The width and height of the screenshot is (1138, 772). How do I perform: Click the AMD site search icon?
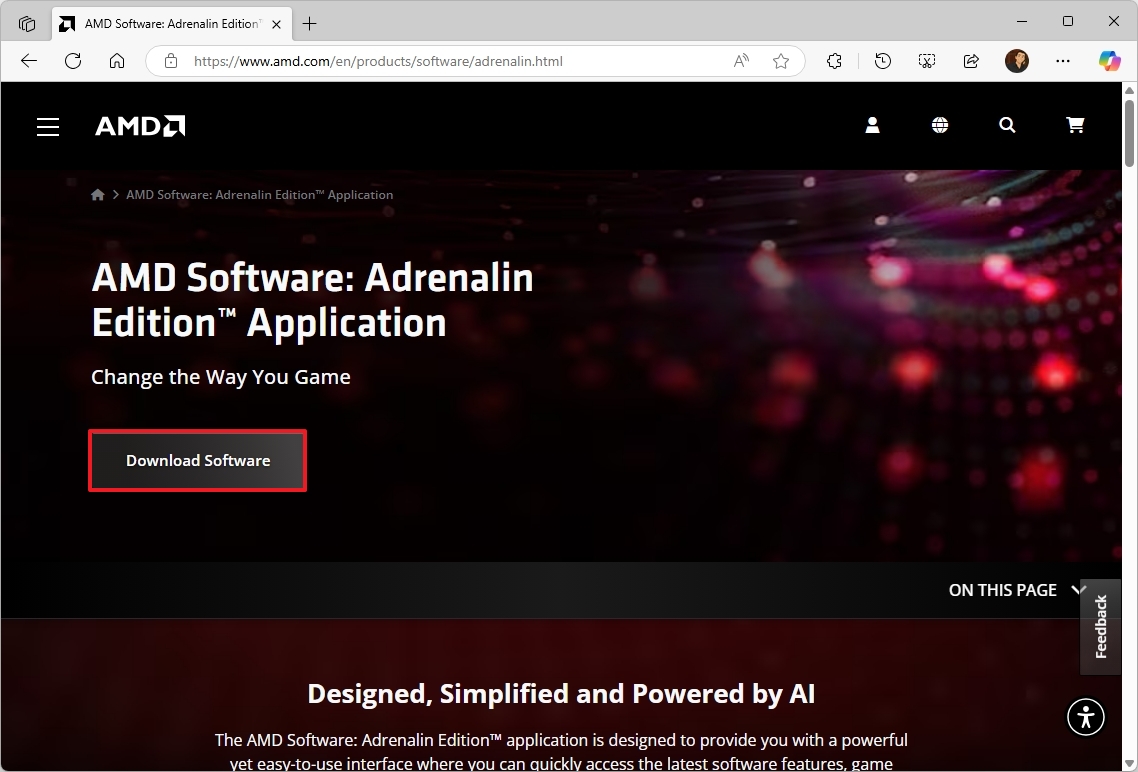(x=1007, y=126)
